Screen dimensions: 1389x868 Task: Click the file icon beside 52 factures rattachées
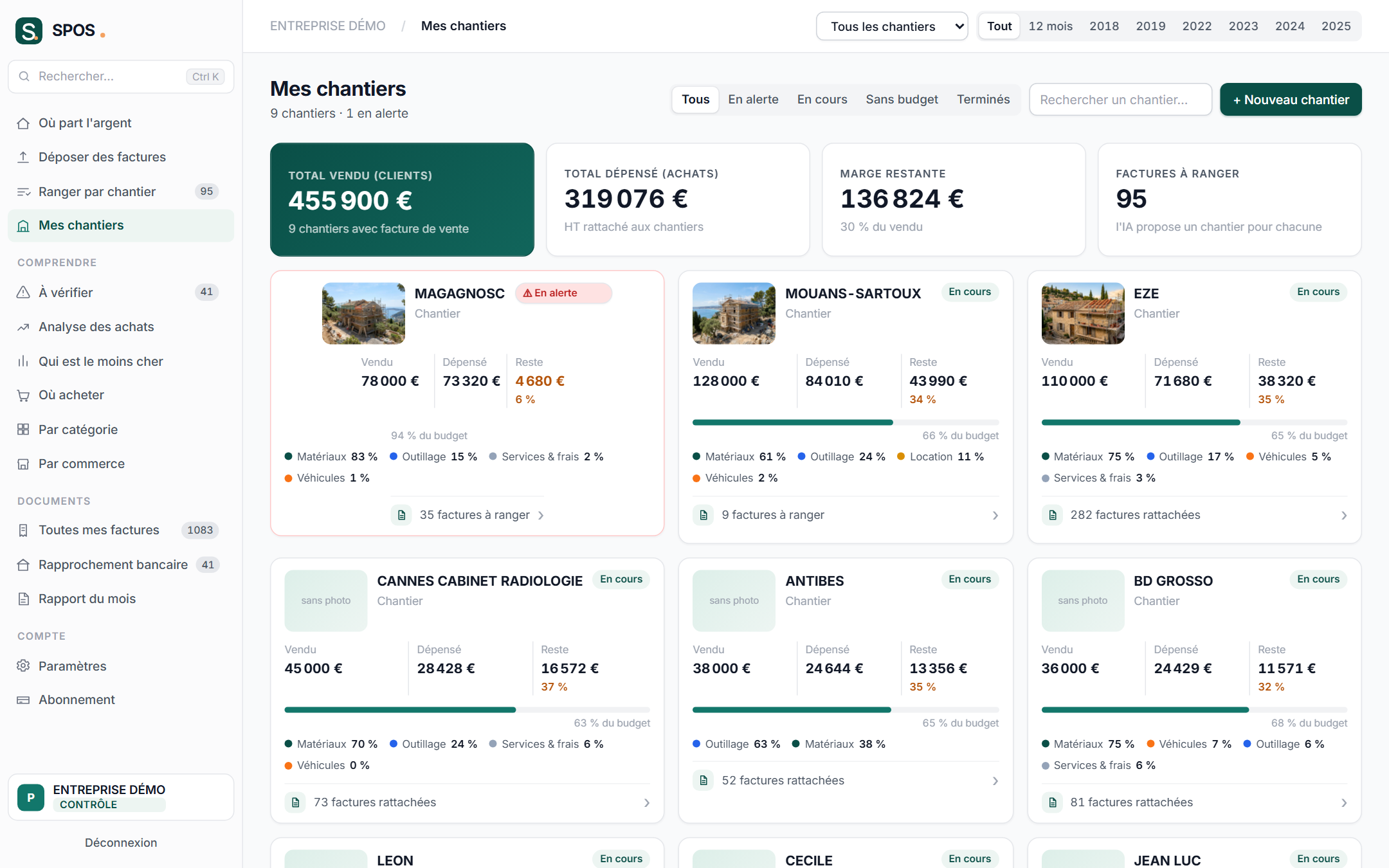703,781
